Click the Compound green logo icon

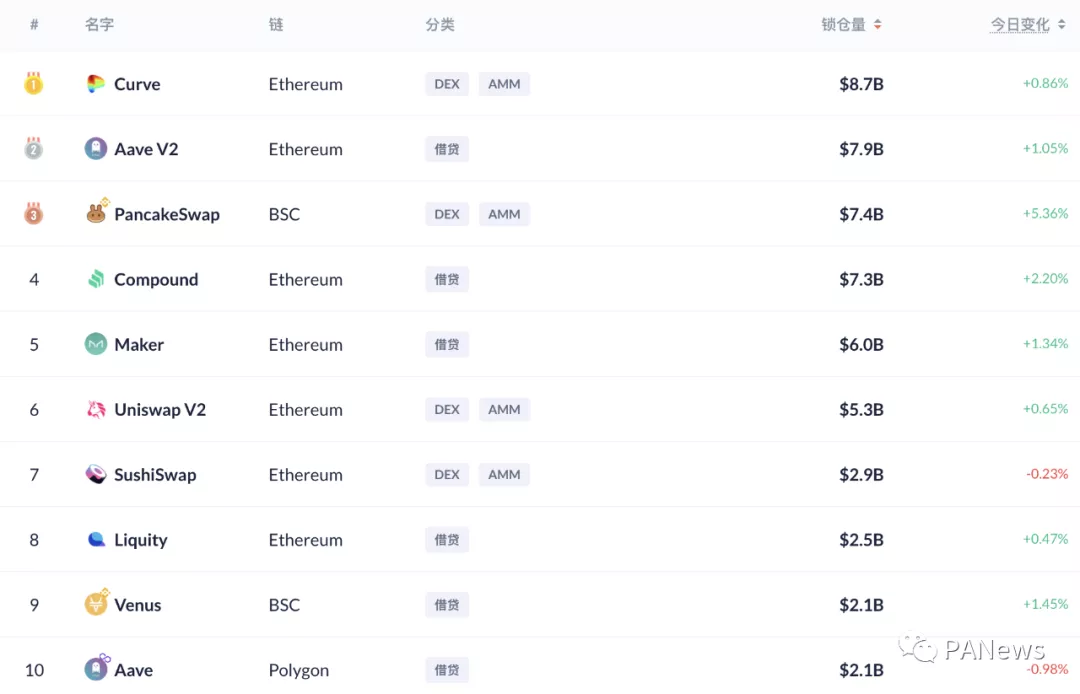coord(96,279)
